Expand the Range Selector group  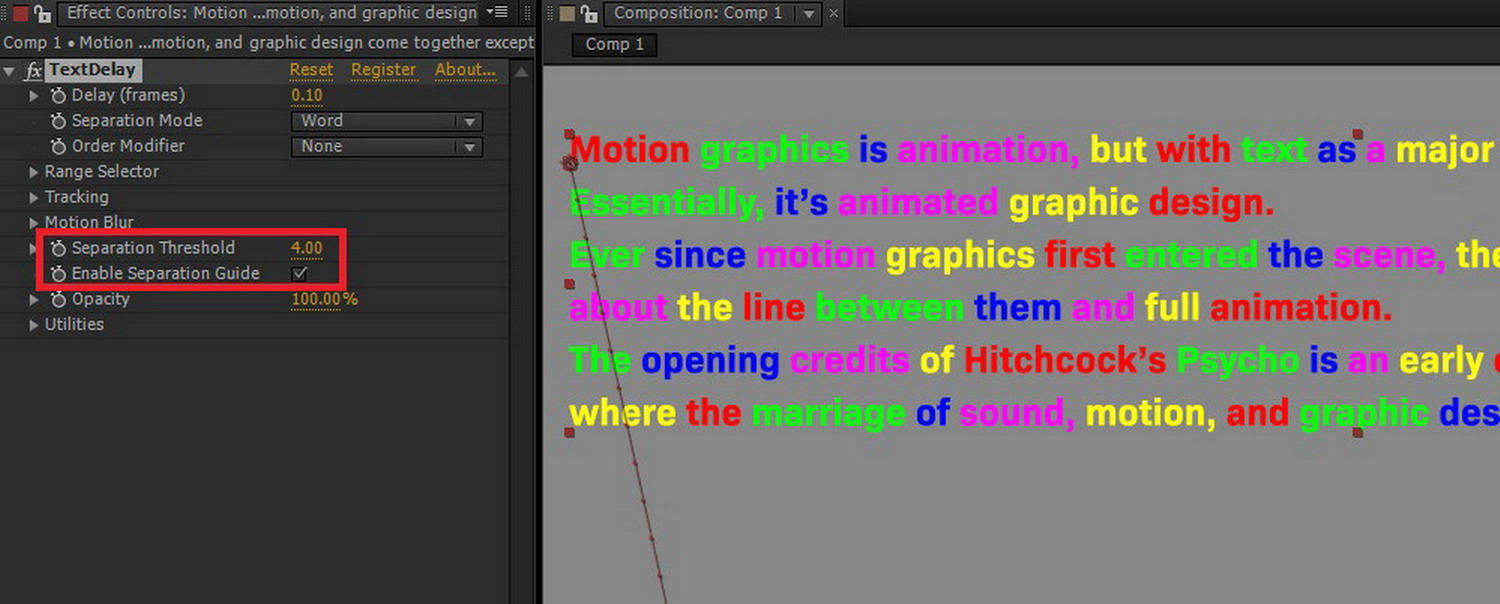(34, 172)
